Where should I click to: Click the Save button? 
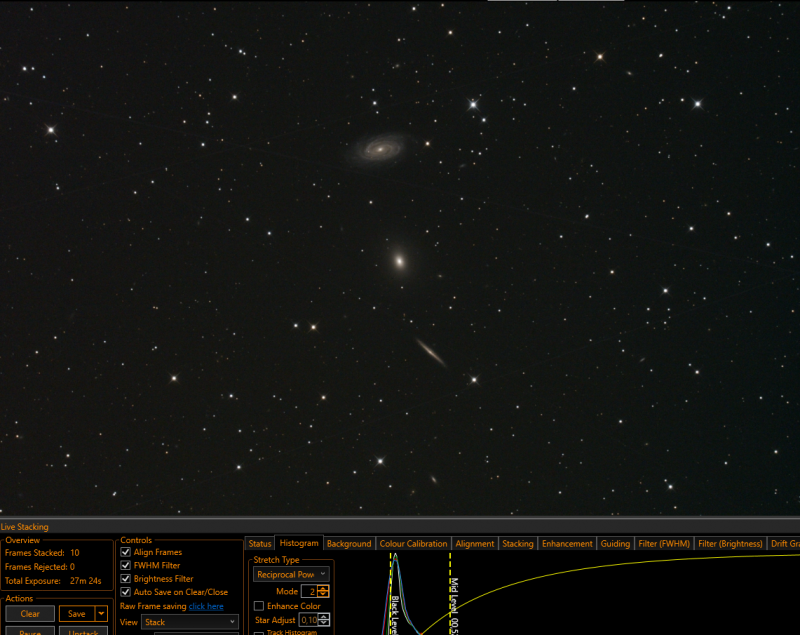coord(77,614)
